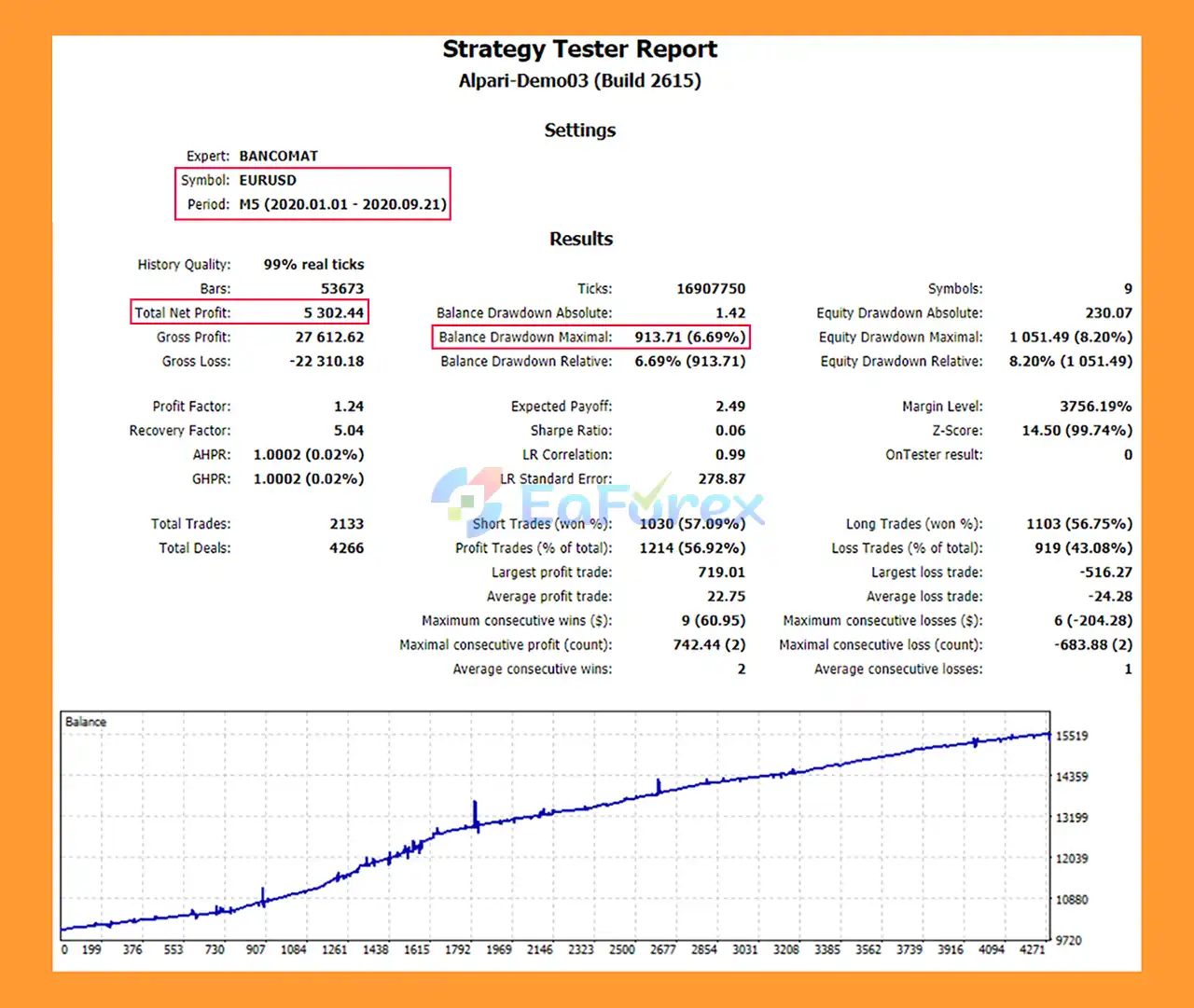Click the Total Trades count 2133

[x=346, y=524]
